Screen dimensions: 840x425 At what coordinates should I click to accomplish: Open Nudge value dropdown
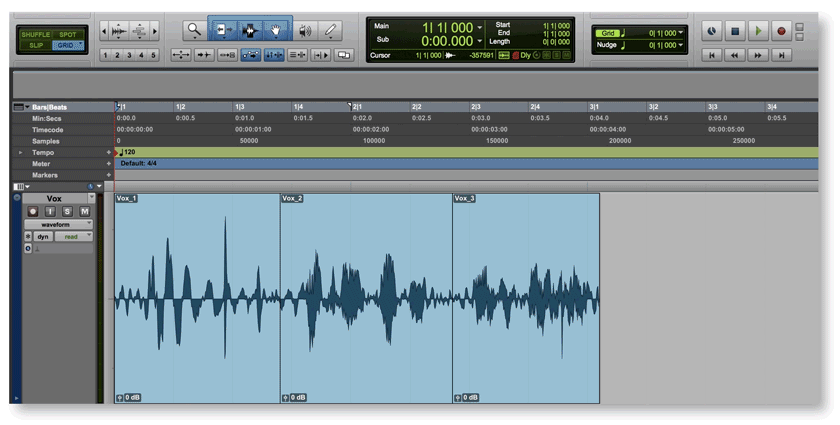[681, 45]
